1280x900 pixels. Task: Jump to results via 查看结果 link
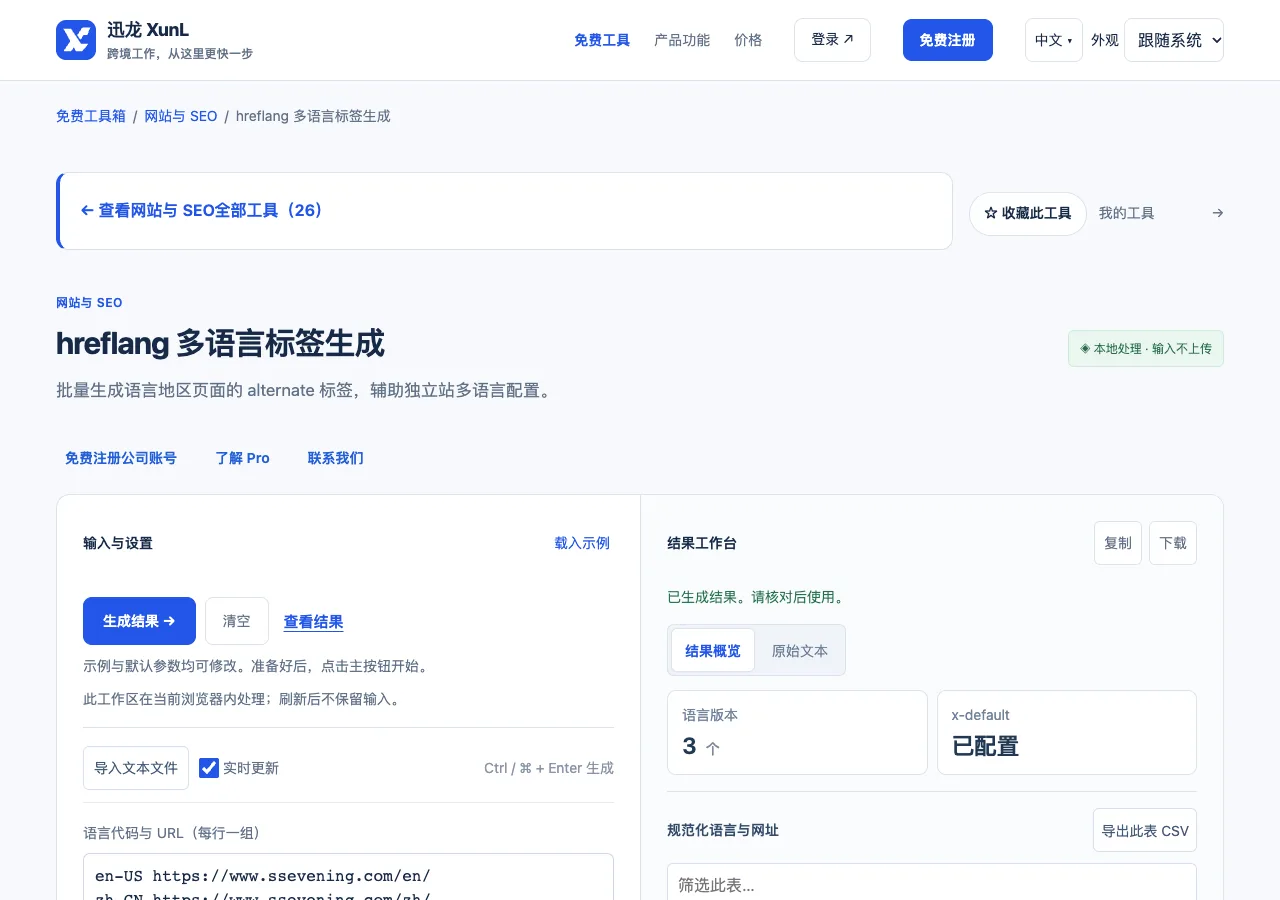tap(314, 621)
